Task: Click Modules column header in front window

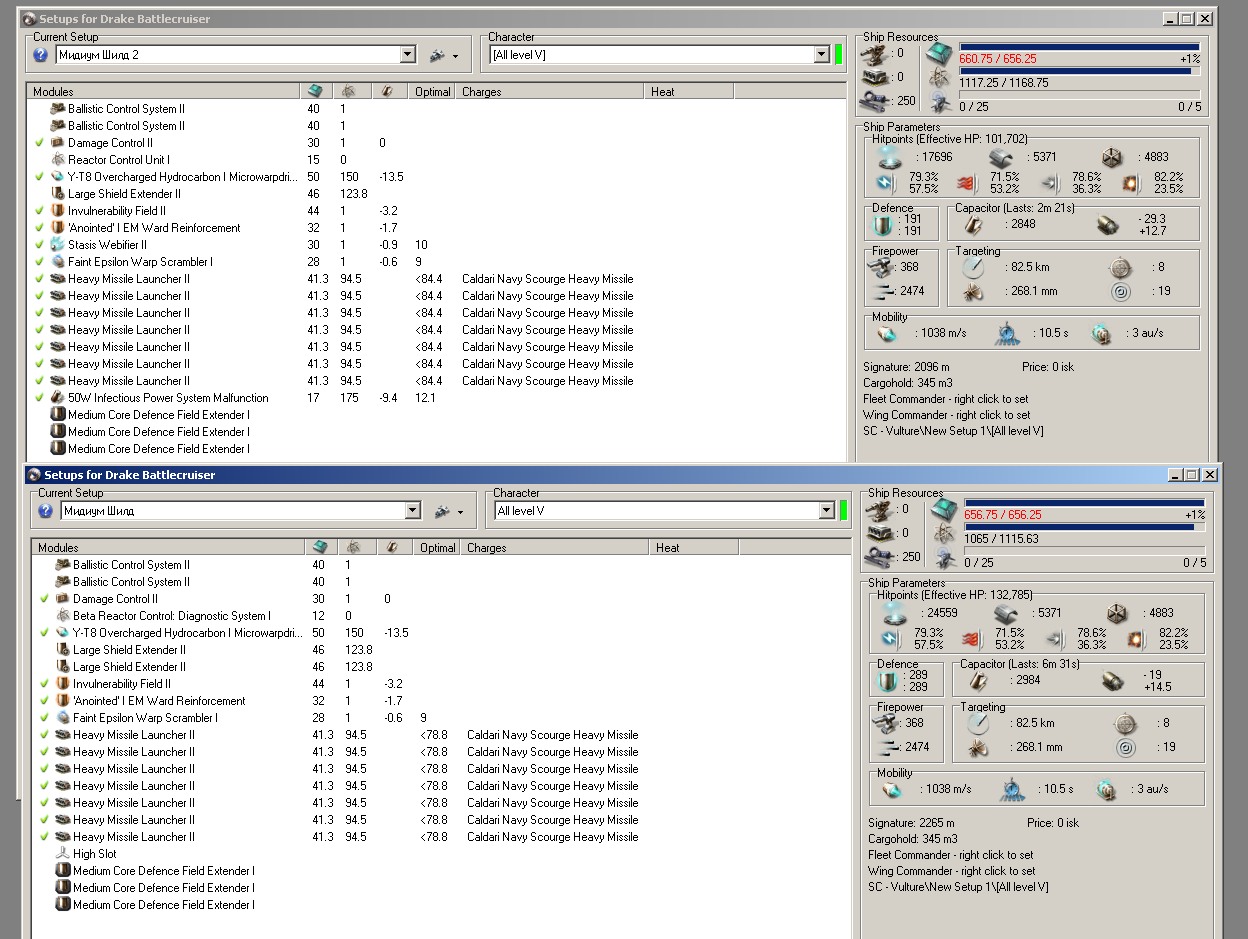Action: click(168, 548)
